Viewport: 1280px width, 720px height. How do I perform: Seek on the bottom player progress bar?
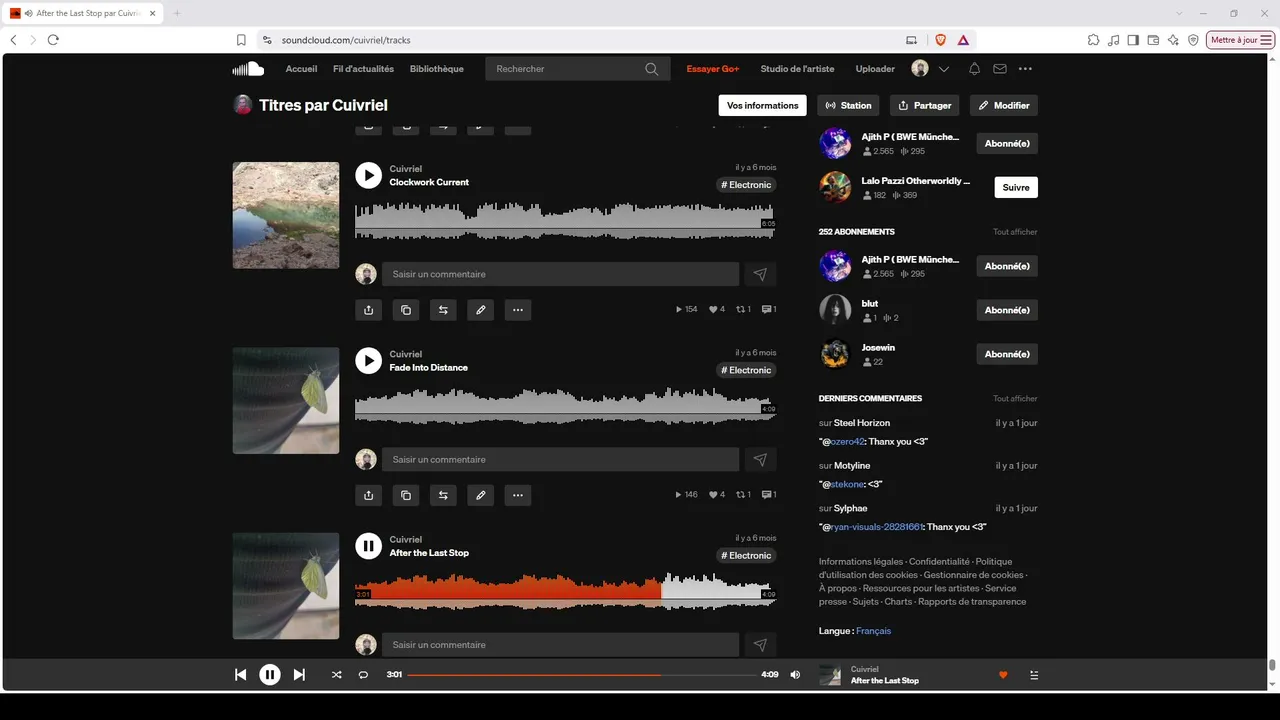click(x=582, y=675)
